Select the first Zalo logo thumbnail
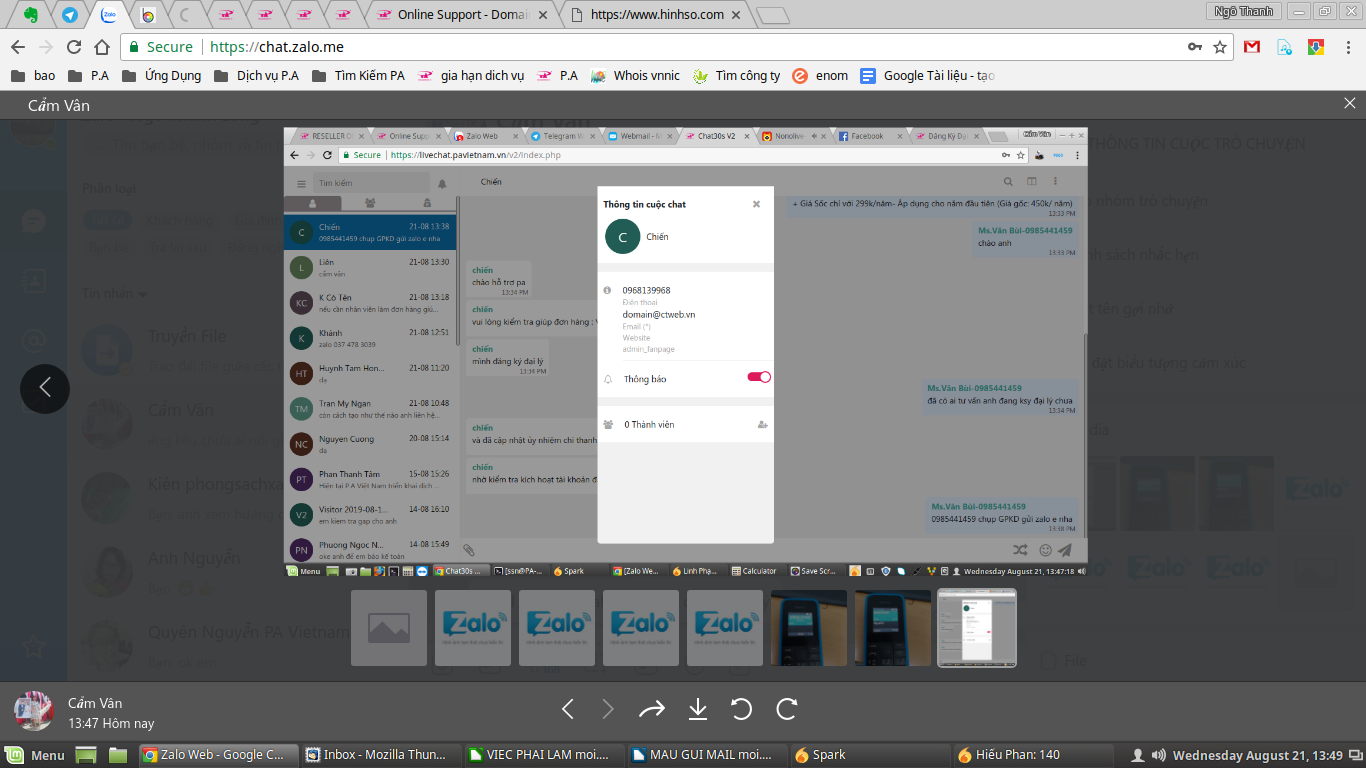1366x768 pixels. (473, 628)
